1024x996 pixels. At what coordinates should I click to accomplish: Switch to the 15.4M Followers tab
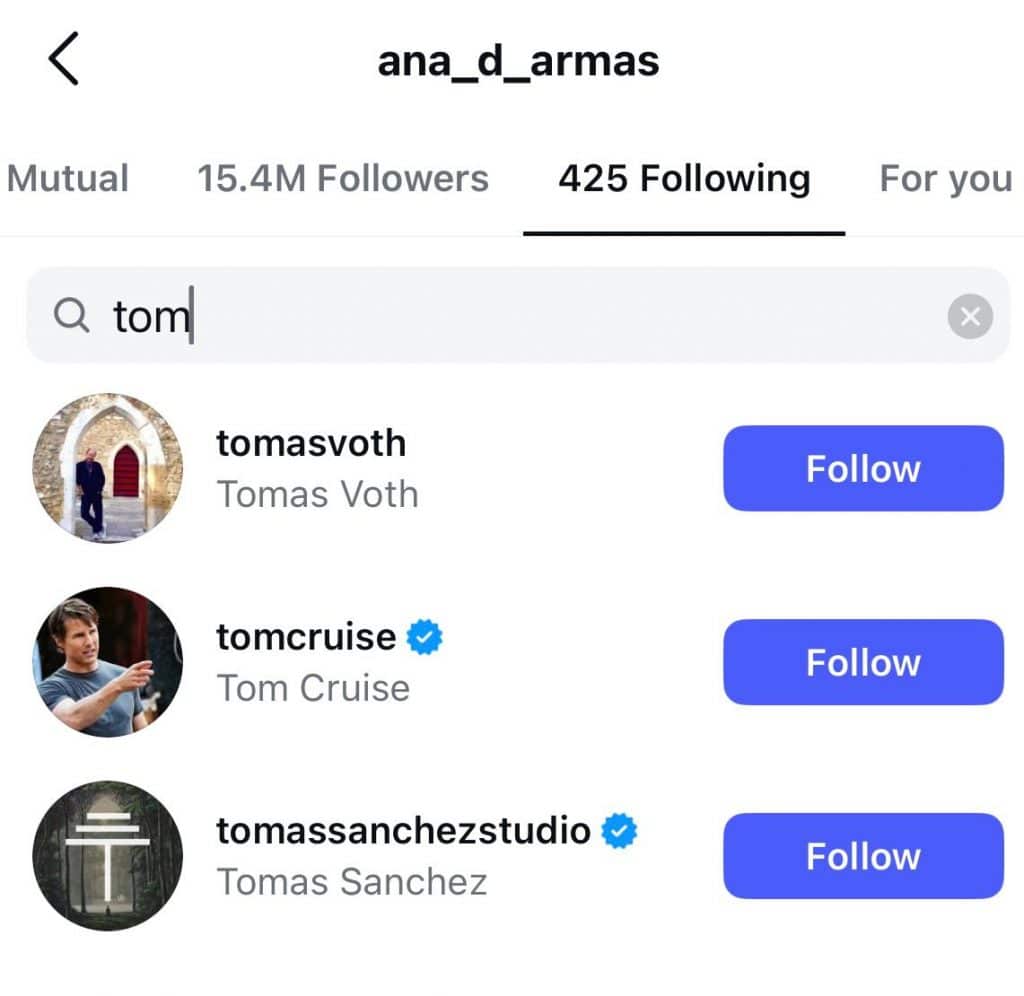[x=343, y=179]
